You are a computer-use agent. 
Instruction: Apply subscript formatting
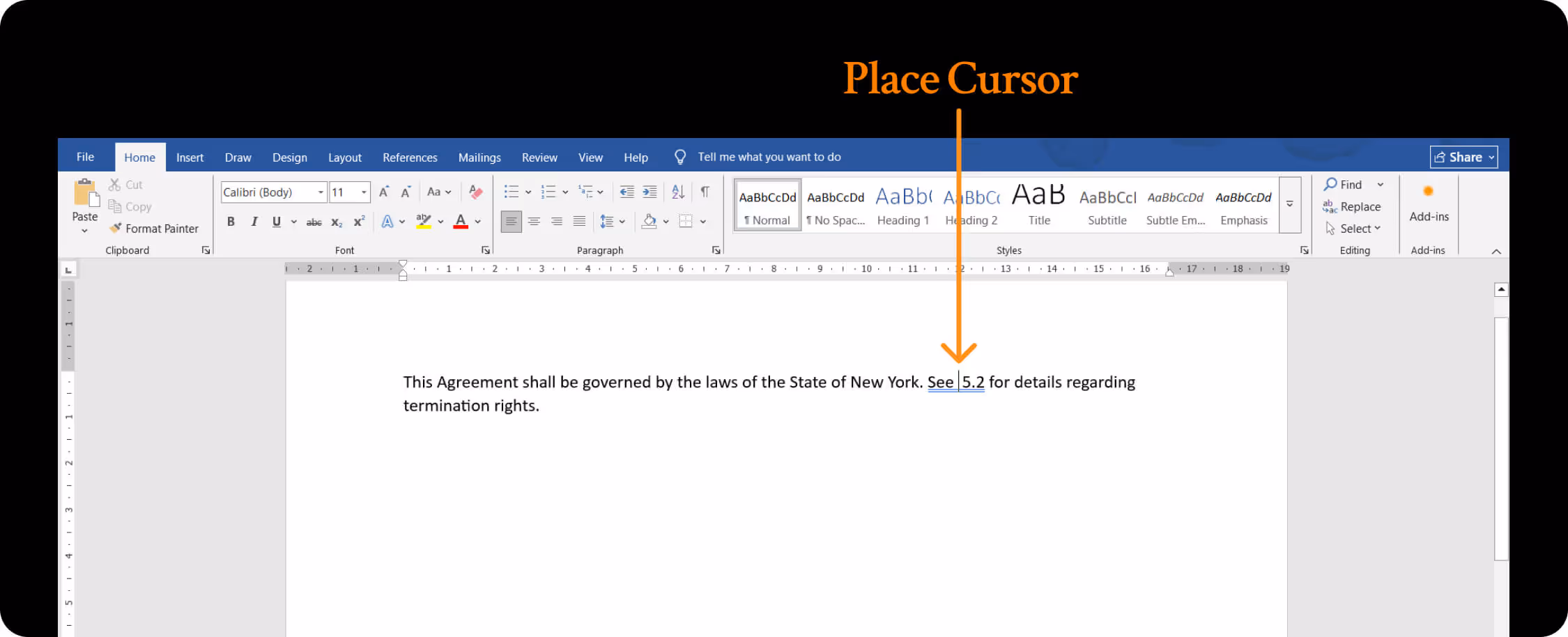(x=337, y=222)
